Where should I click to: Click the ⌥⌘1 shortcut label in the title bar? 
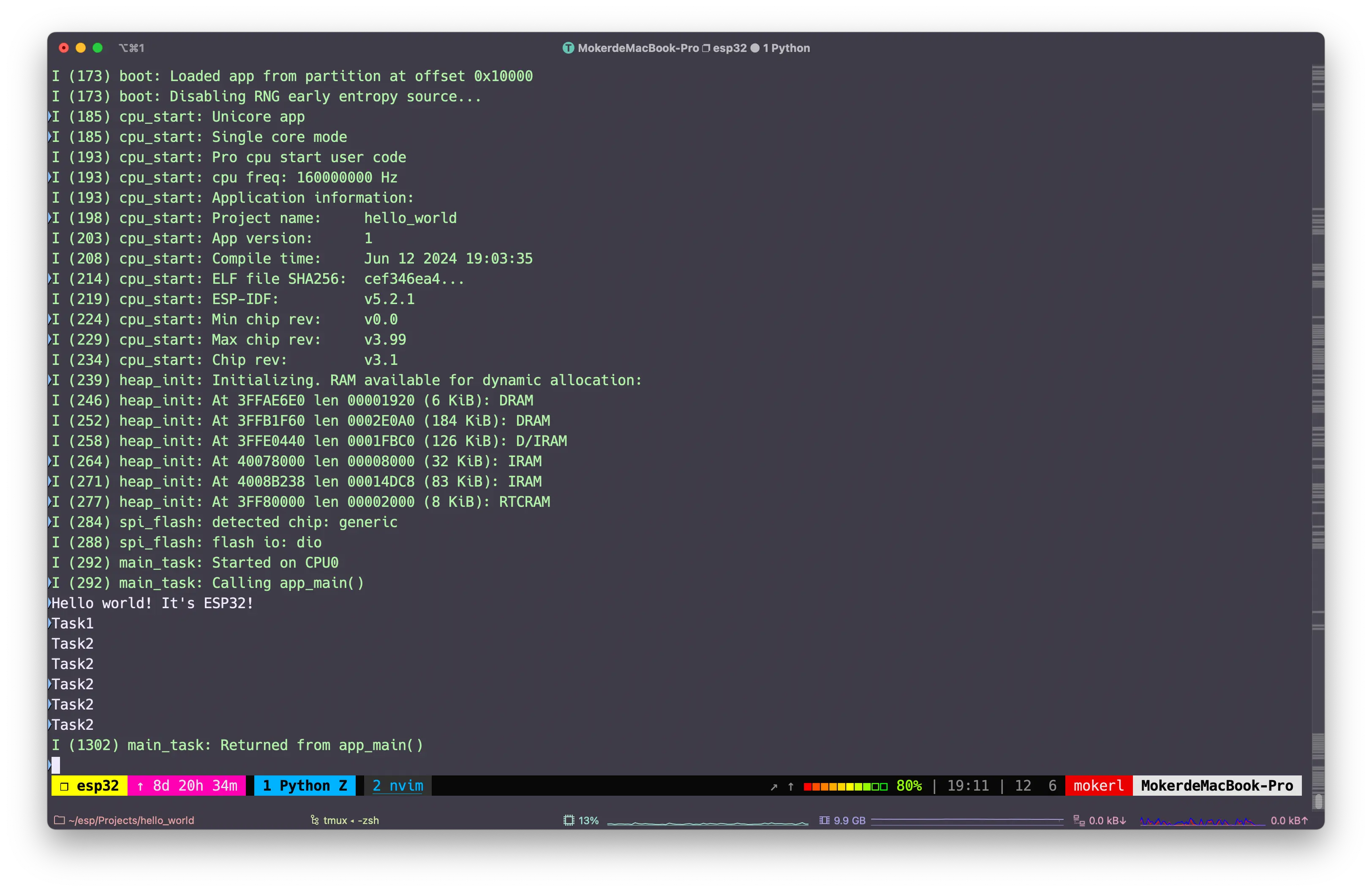click(x=131, y=48)
